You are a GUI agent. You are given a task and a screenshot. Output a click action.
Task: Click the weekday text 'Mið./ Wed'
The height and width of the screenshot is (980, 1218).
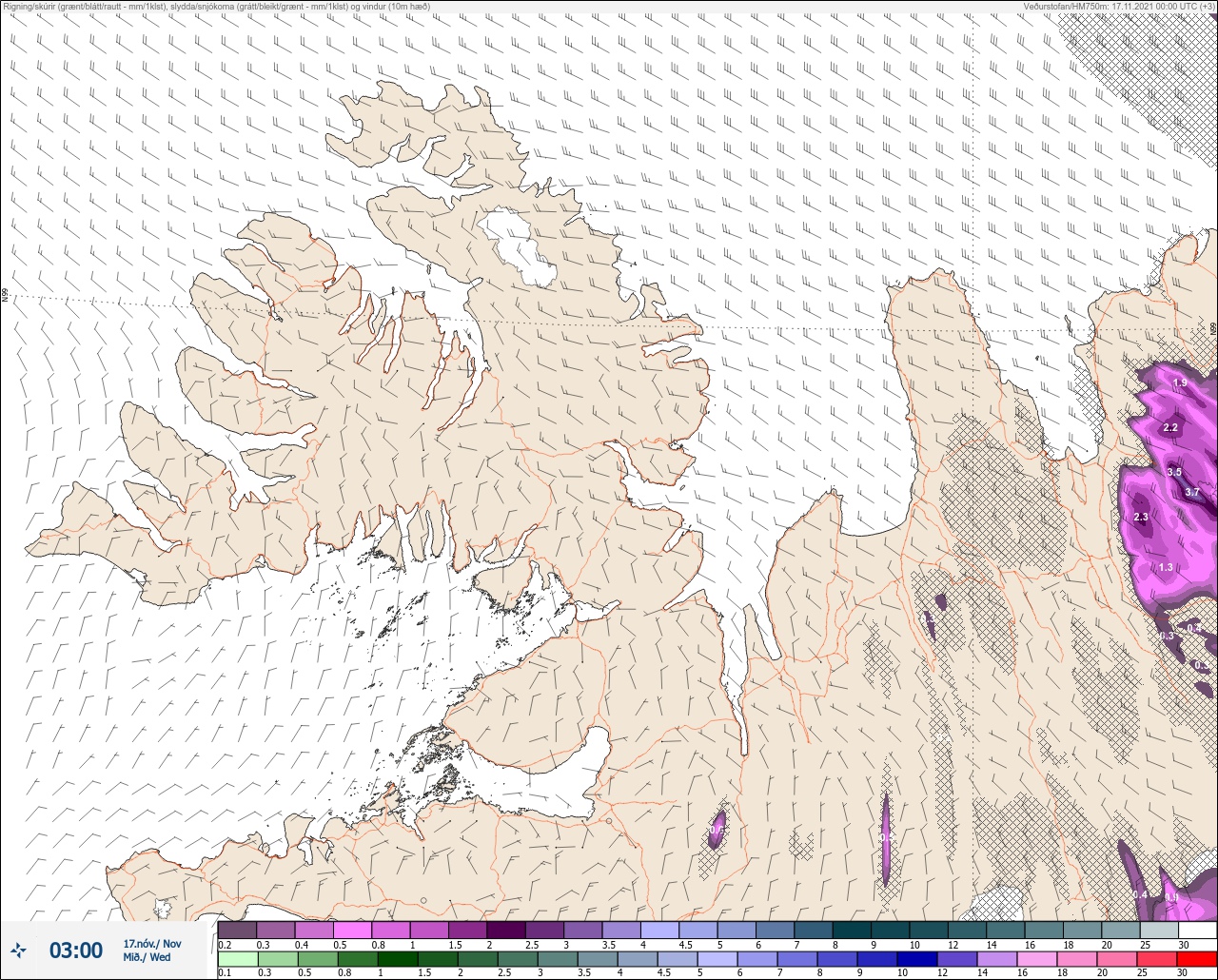[147, 957]
